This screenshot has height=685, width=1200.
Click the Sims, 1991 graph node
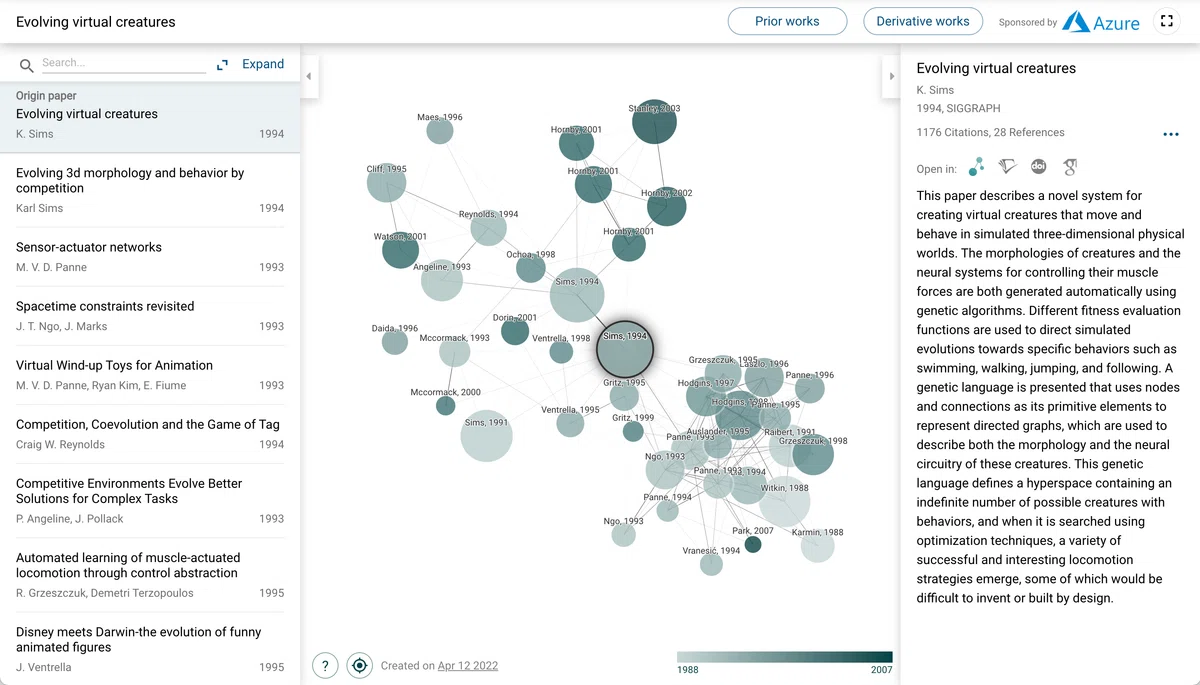coord(487,436)
